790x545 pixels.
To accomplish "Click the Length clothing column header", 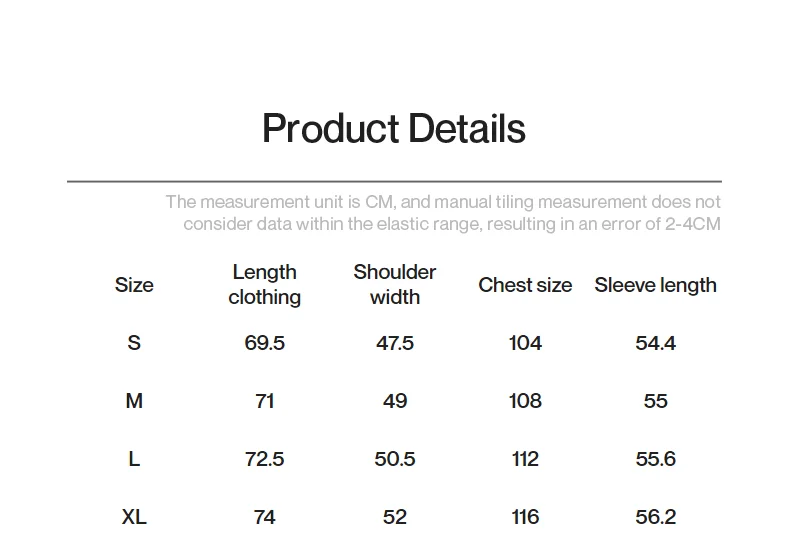I will [265, 285].
